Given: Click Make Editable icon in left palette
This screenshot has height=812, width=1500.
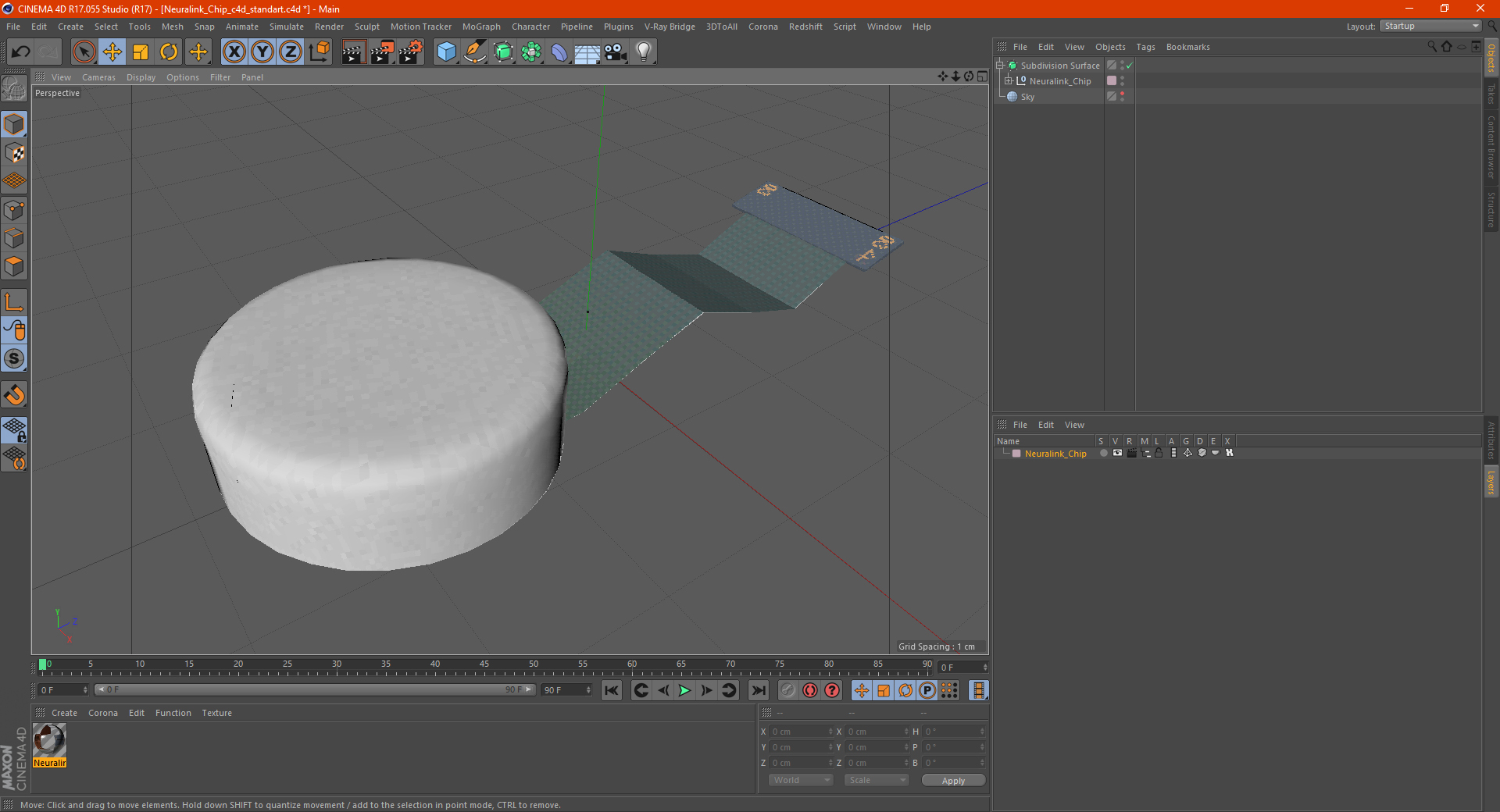Looking at the screenshot, I should [14, 90].
